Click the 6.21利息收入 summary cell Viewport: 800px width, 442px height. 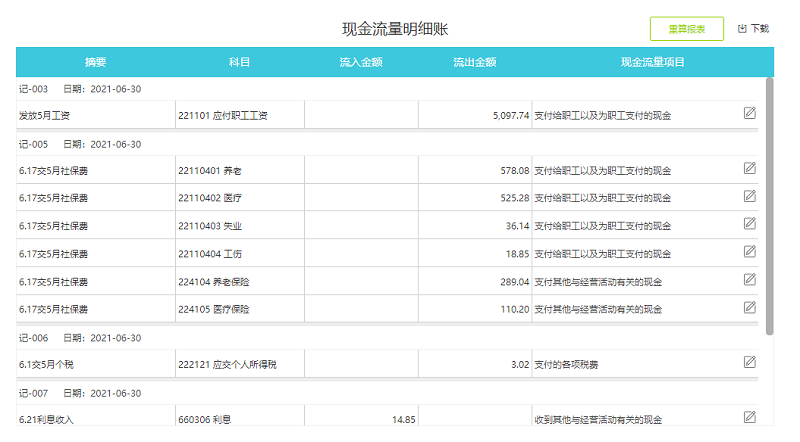pyautogui.click(x=96, y=416)
